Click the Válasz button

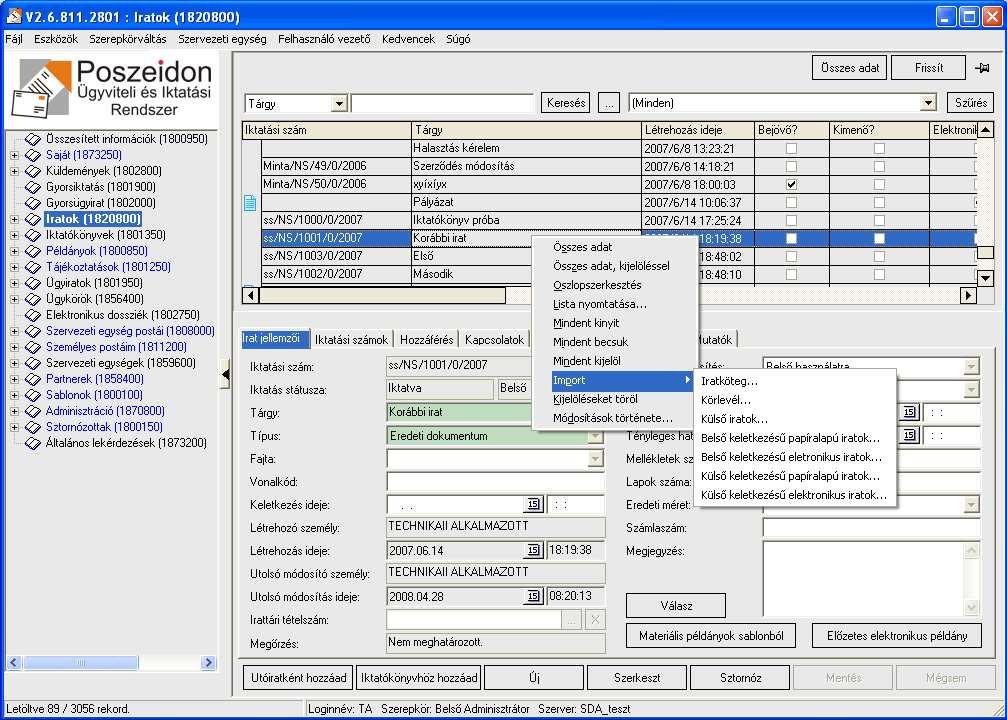(x=676, y=606)
